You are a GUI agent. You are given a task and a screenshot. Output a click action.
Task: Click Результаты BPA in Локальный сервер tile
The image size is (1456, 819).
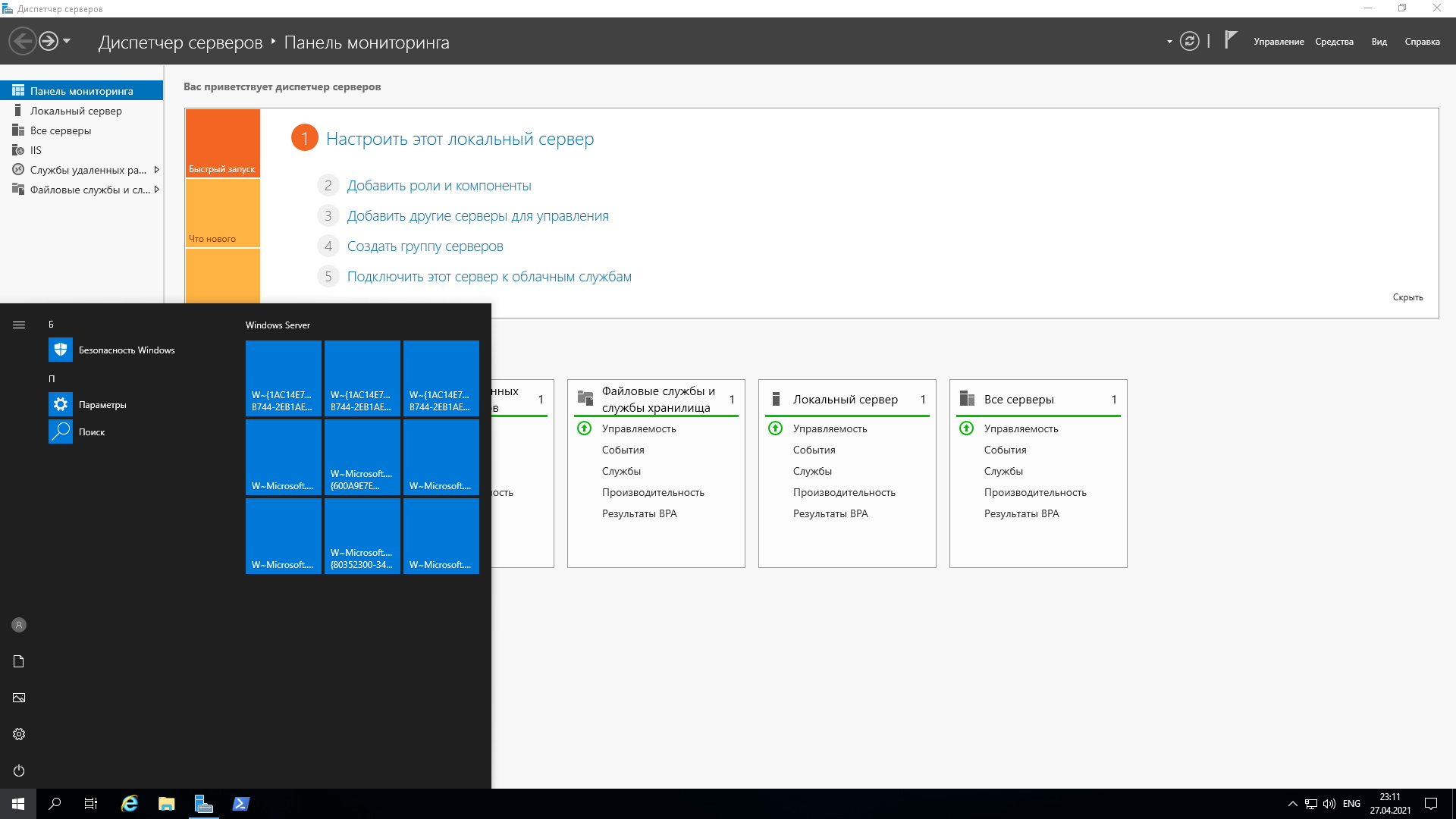pyautogui.click(x=830, y=513)
